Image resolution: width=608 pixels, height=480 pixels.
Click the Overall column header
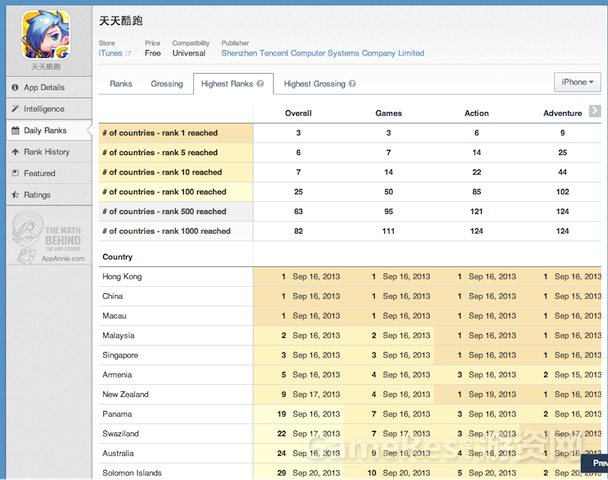(298, 113)
